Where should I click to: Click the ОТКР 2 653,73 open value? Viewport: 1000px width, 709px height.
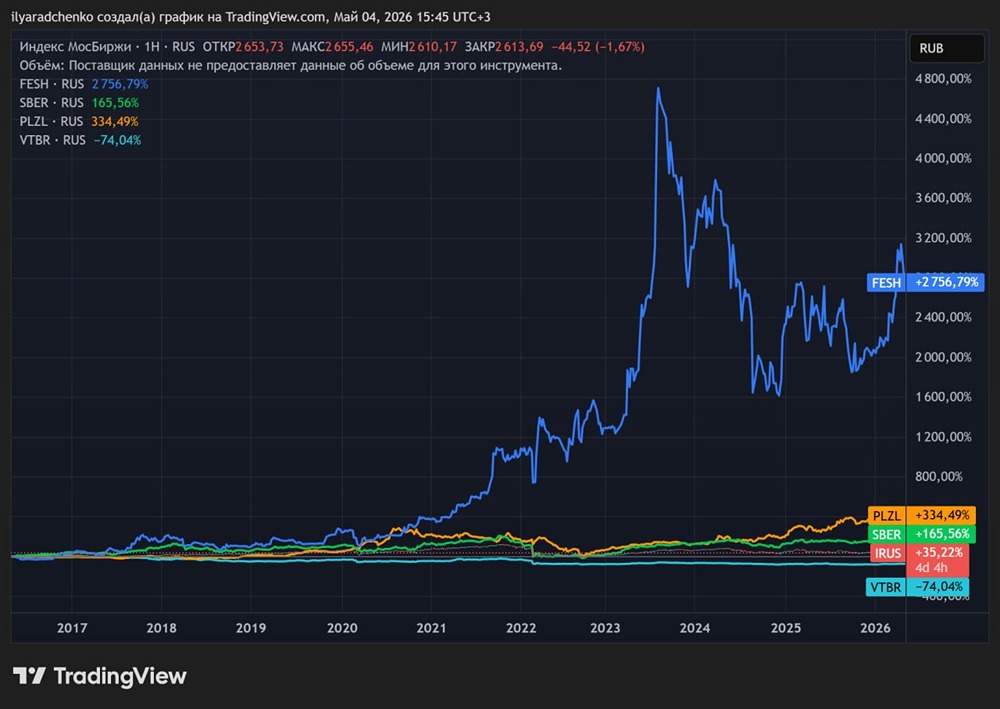tap(243, 47)
